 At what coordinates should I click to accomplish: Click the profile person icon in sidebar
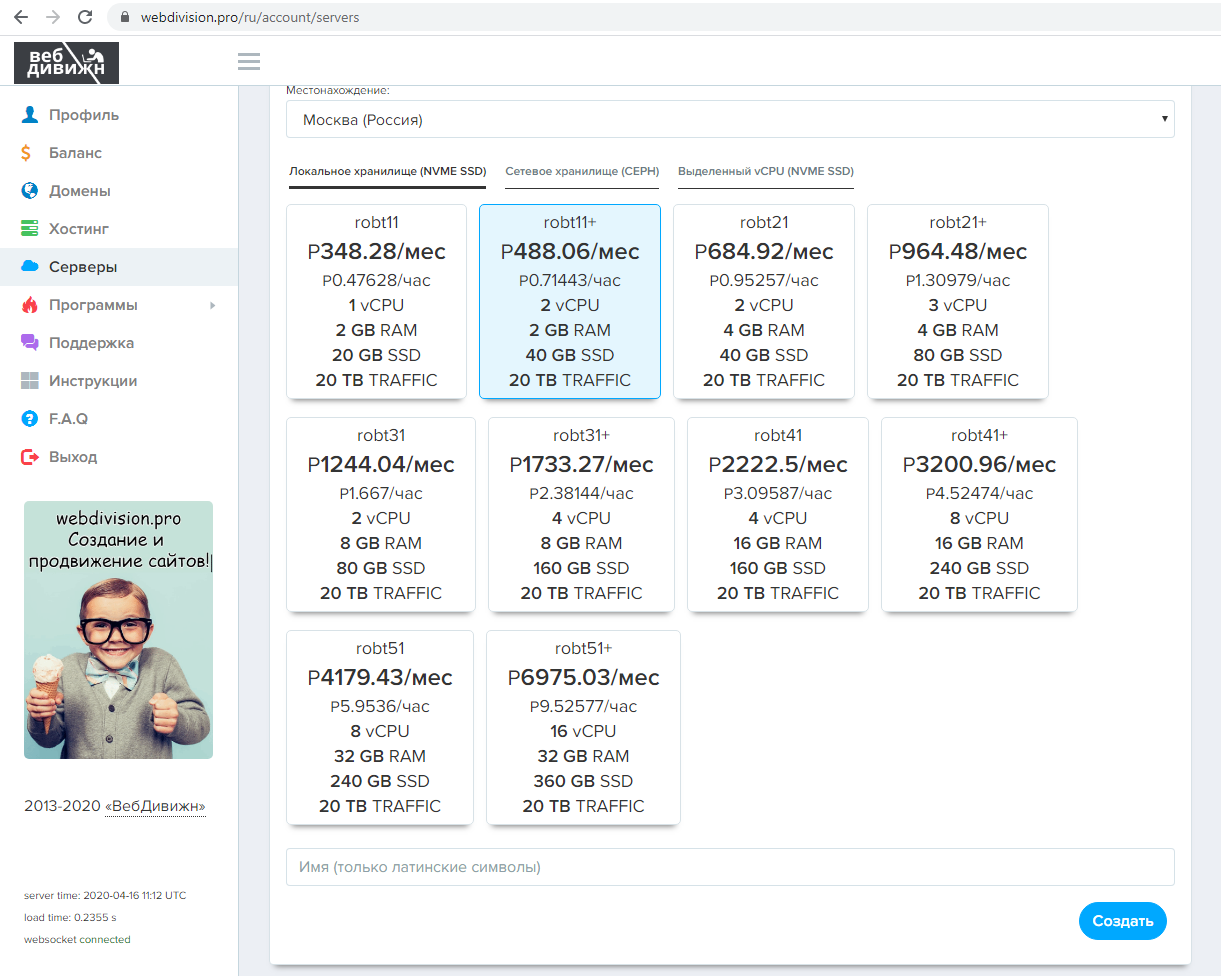(x=30, y=115)
